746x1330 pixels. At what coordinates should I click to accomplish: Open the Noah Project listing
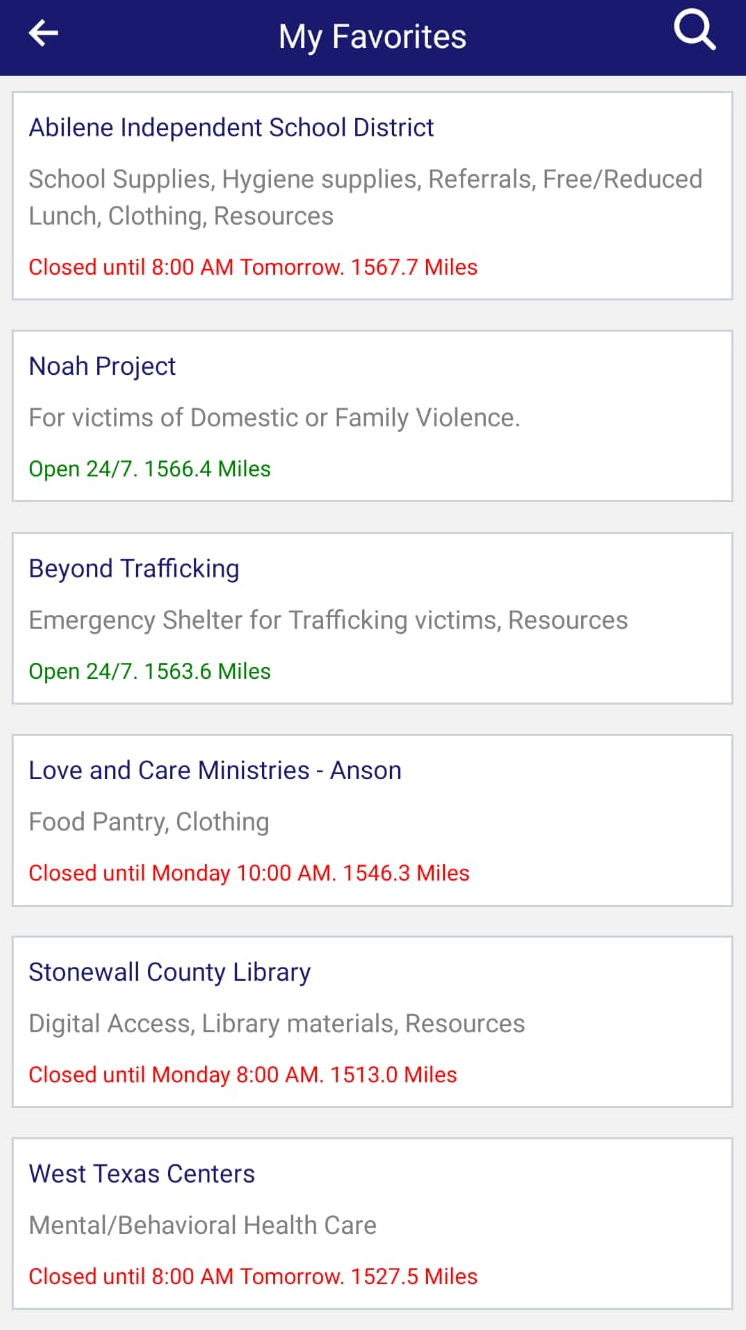point(102,366)
